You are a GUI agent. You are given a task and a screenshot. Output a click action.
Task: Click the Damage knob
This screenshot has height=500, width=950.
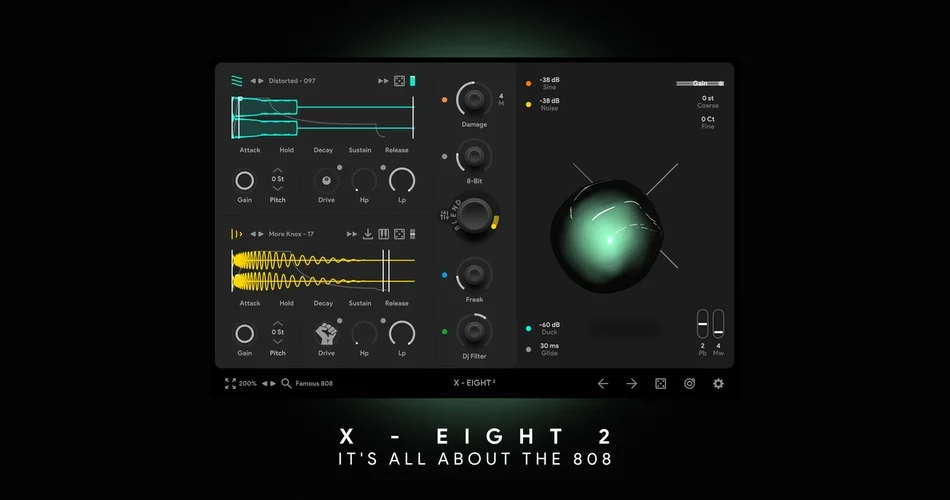tap(474, 99)
